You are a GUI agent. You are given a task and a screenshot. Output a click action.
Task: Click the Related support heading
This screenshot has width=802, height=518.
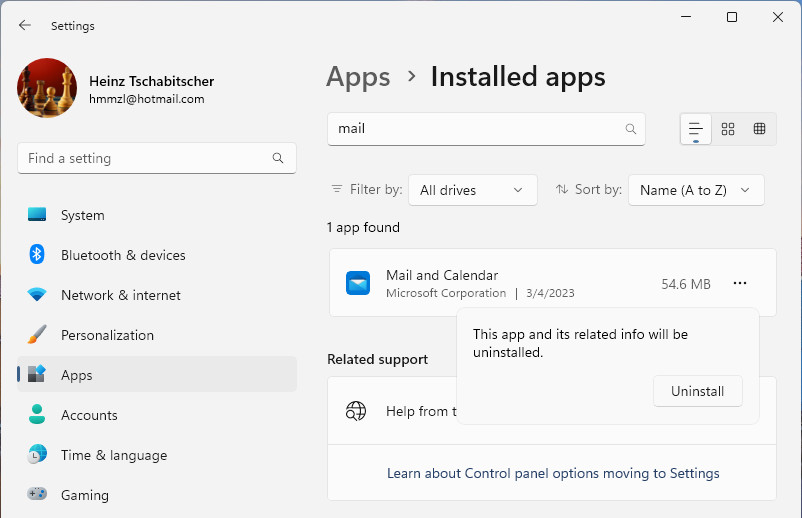tap(377, 359)
